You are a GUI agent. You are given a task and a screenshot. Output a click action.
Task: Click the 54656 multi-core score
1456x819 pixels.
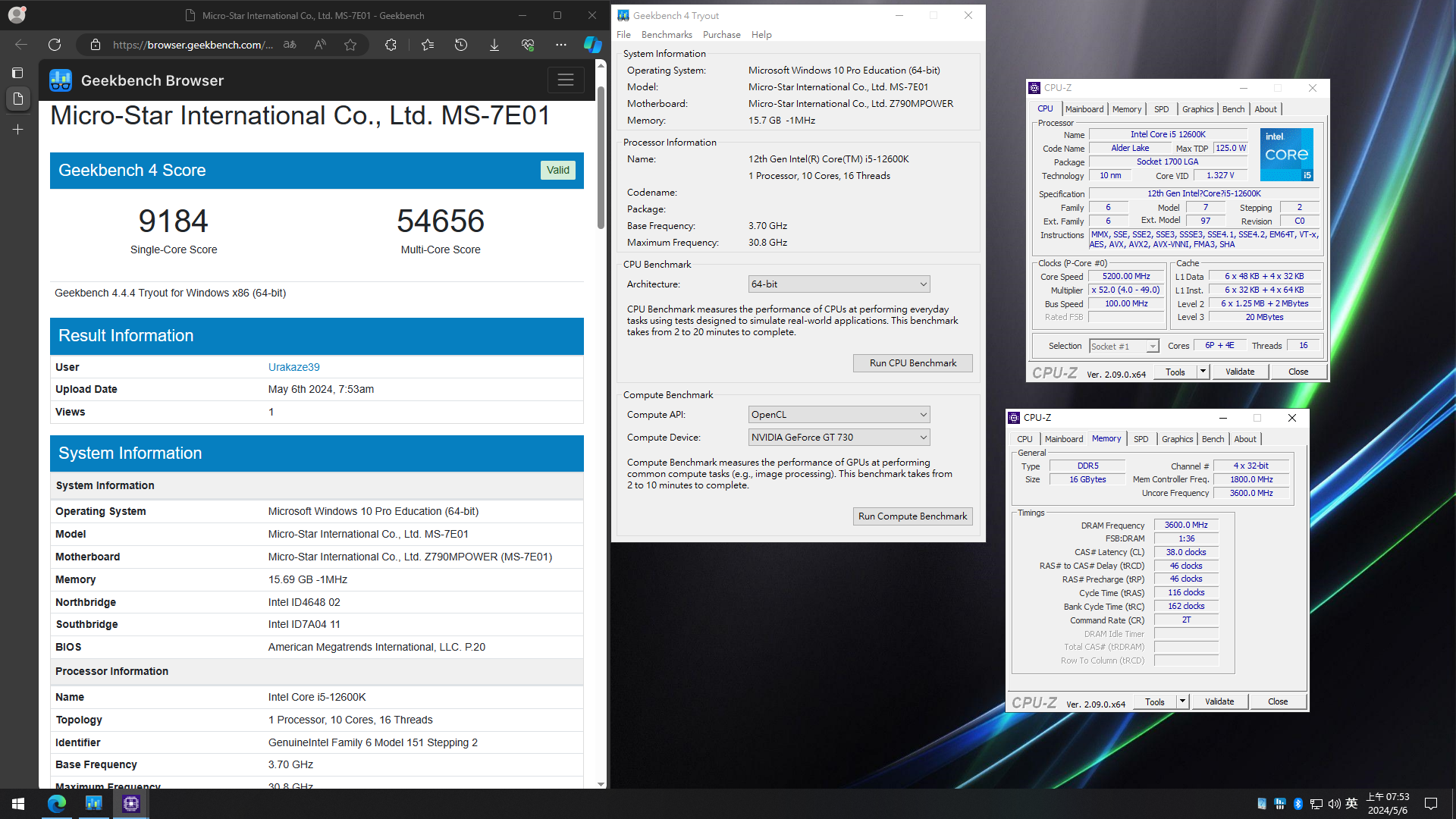(x=441, y=221)
